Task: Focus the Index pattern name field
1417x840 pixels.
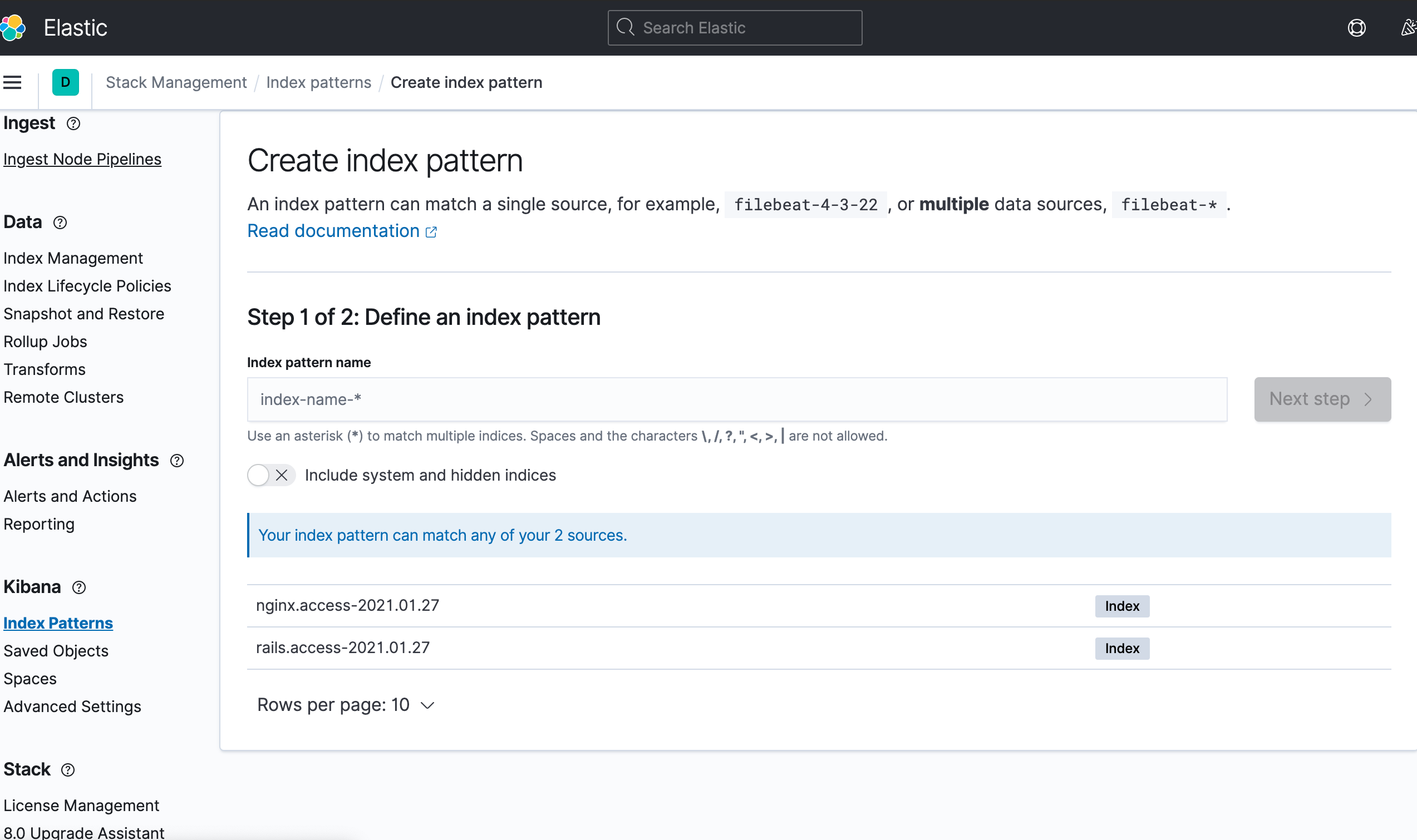Action: point(736,399)
